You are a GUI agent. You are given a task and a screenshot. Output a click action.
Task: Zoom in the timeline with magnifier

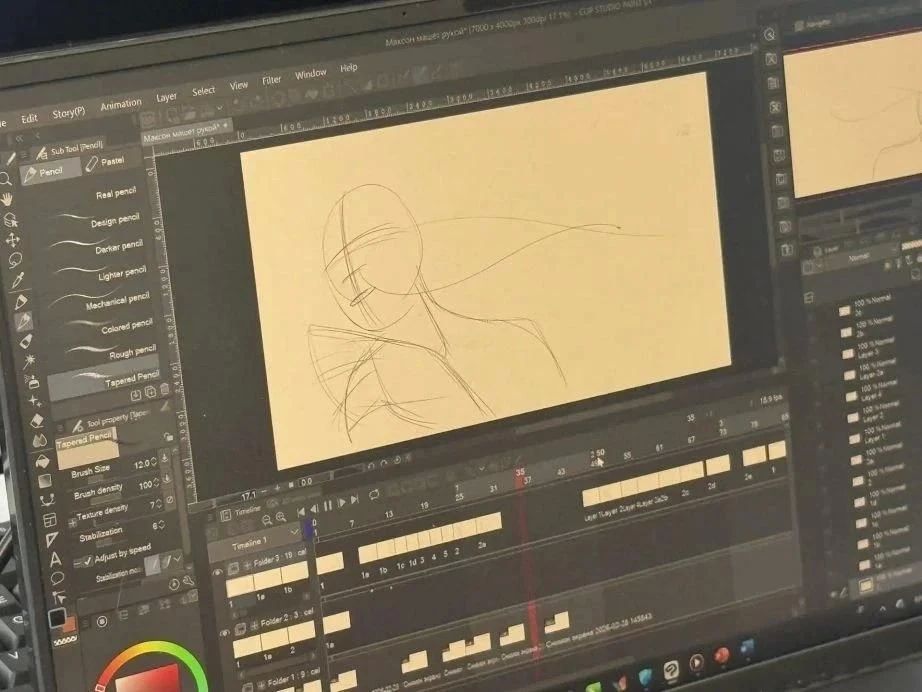(x=280, y=517)
